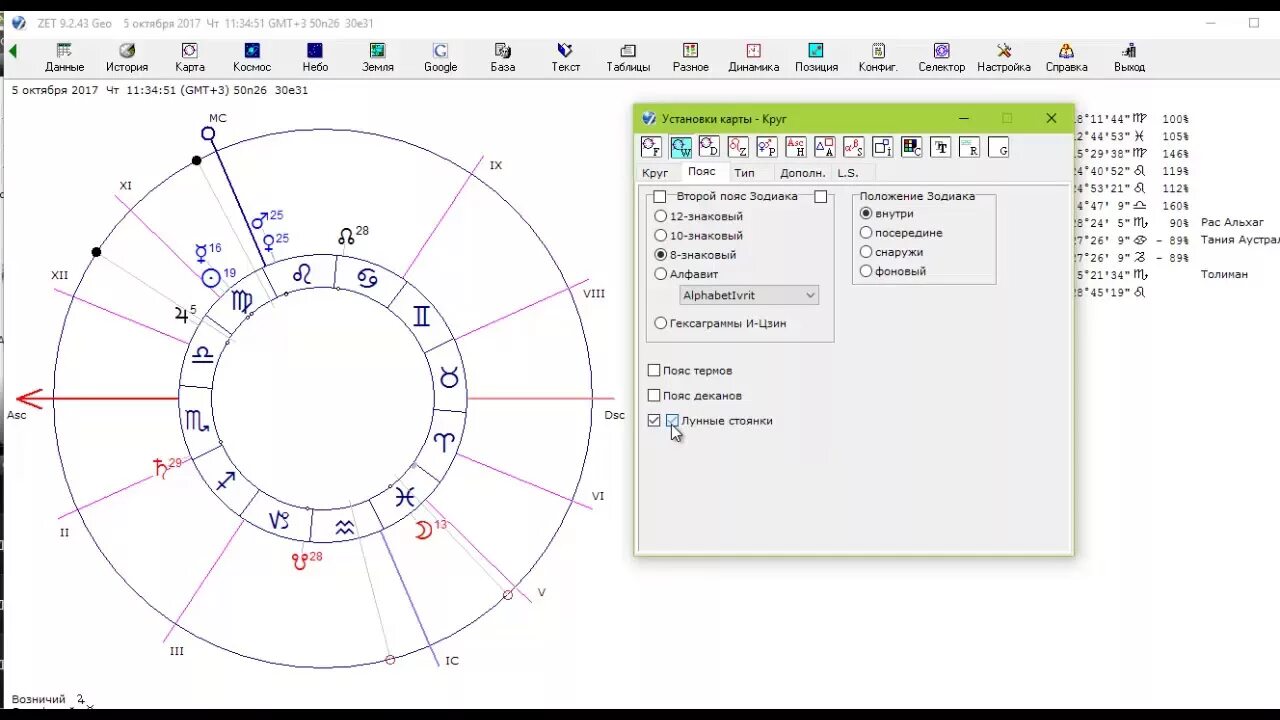Click the green back arrow on the toolbar
1280x720 pixels.
[12, 51]
